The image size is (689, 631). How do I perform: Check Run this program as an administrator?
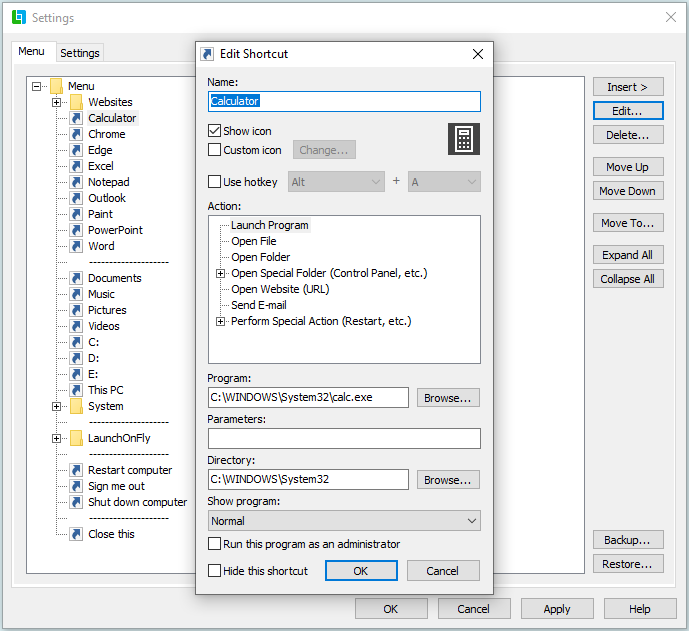214,544
